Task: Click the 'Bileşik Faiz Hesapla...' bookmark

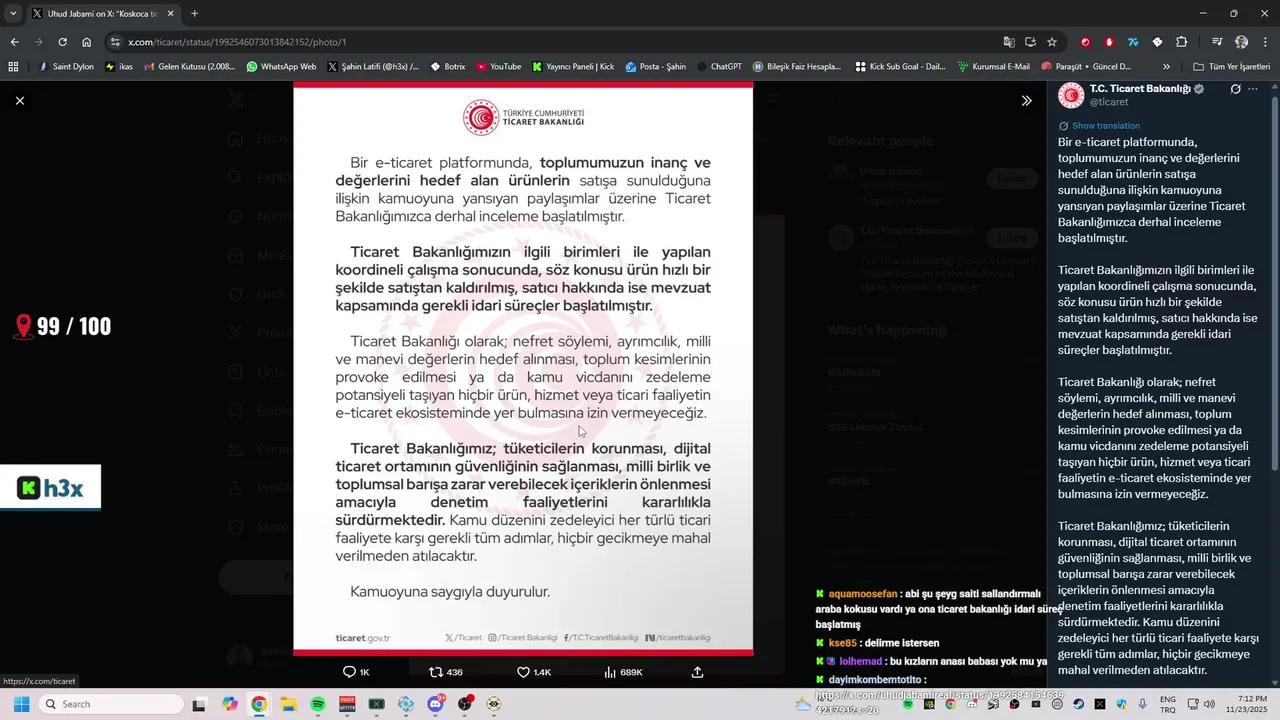Action: [796, 67]
